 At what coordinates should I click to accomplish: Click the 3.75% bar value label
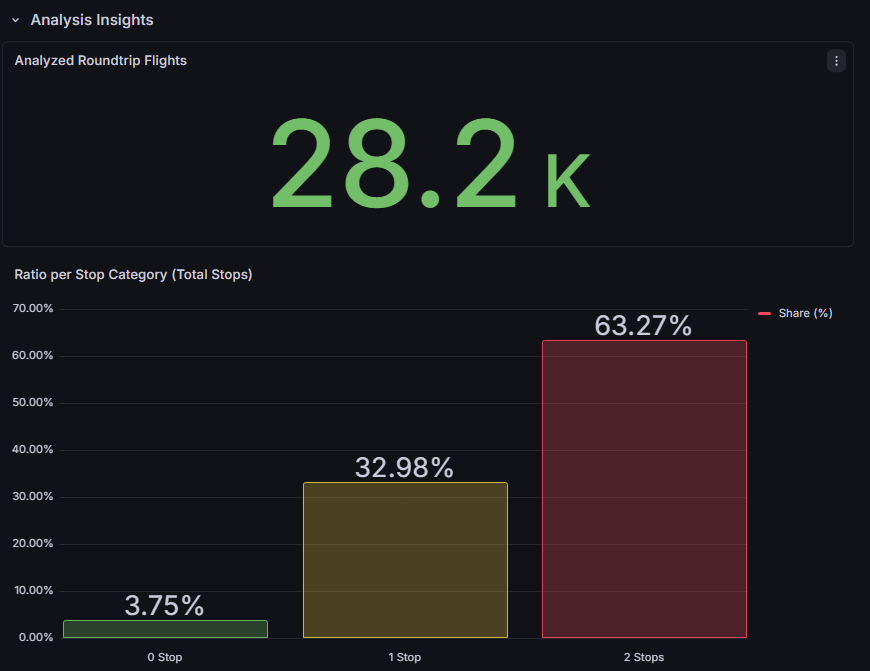165,605
